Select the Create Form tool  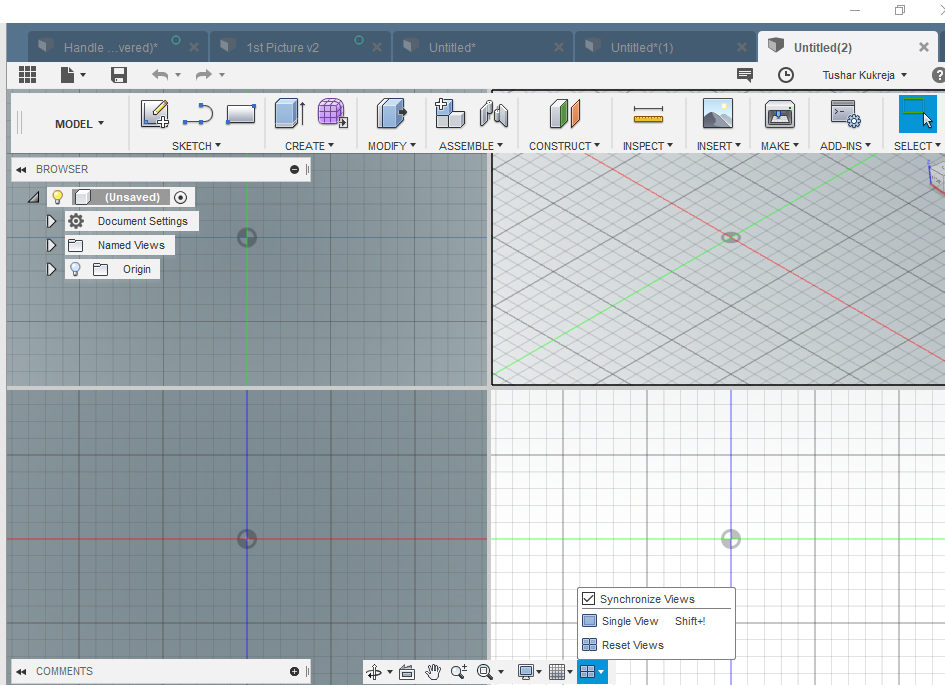coord(333,113)
